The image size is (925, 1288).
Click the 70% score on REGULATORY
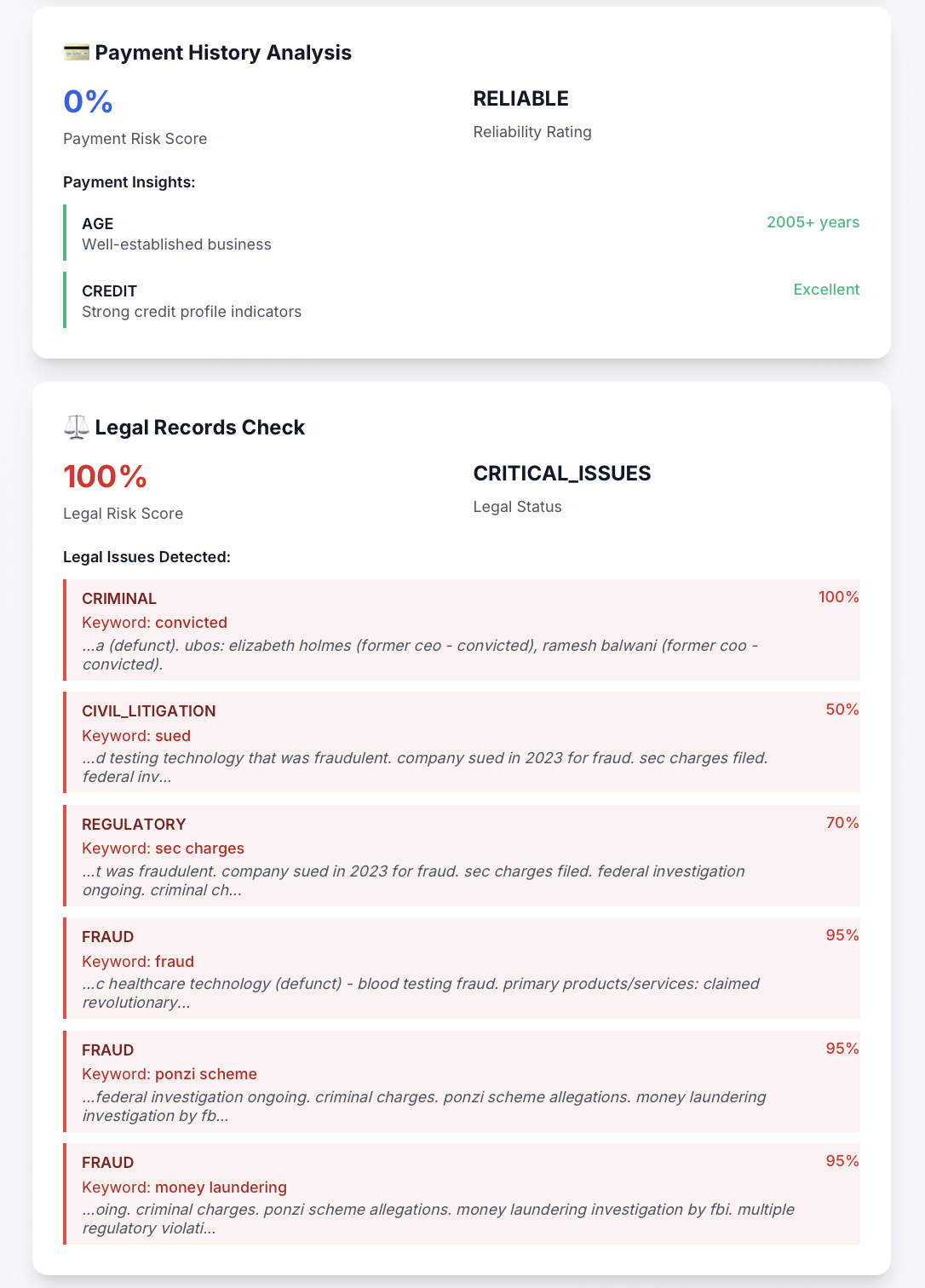(x=842, y=823)
